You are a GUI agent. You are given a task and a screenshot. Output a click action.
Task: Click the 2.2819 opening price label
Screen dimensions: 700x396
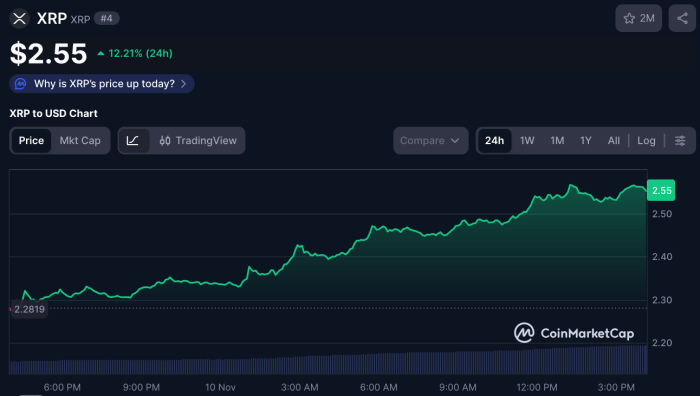[29, 309]
